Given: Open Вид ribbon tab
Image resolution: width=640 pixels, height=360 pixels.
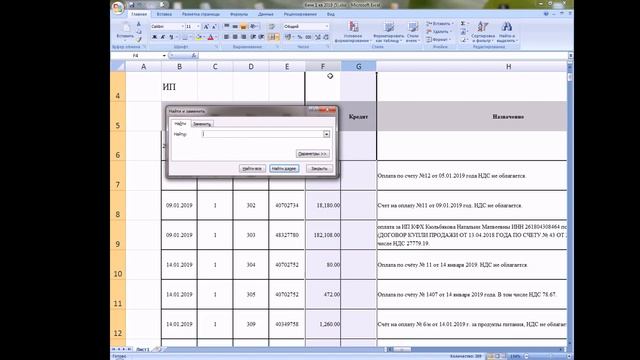Looking at the screenshot, I should click(331, 14).
